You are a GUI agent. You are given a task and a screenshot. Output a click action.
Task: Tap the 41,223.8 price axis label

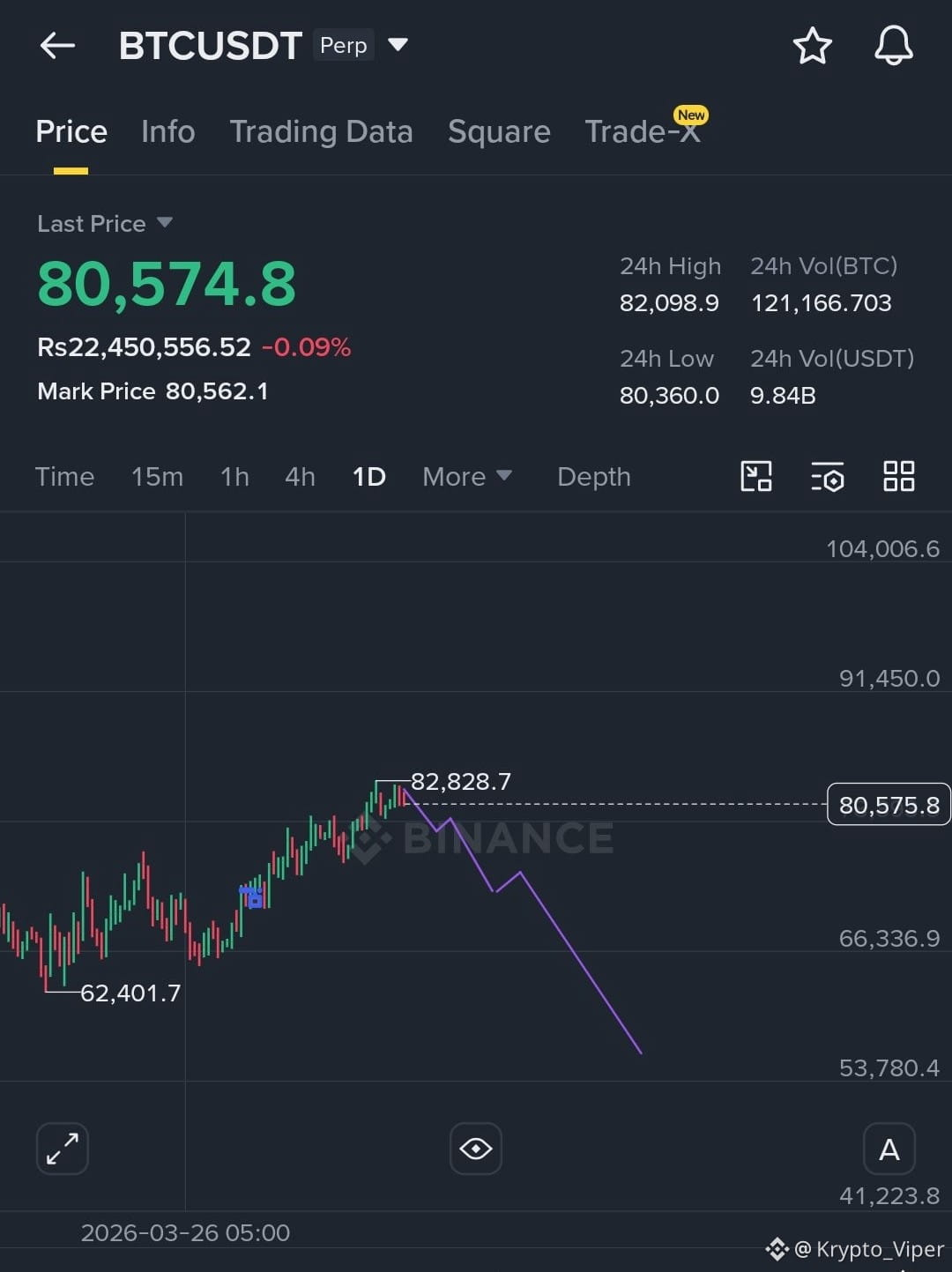click(889, 1196)
